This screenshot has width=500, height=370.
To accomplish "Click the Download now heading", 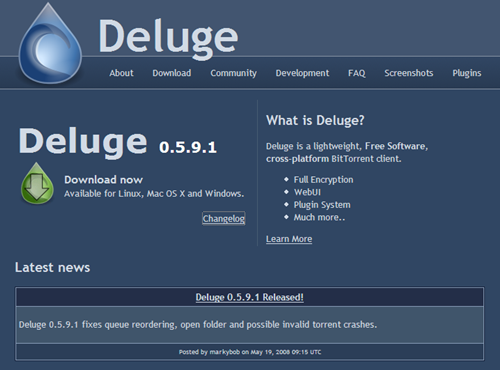I will tap(103, 180).
